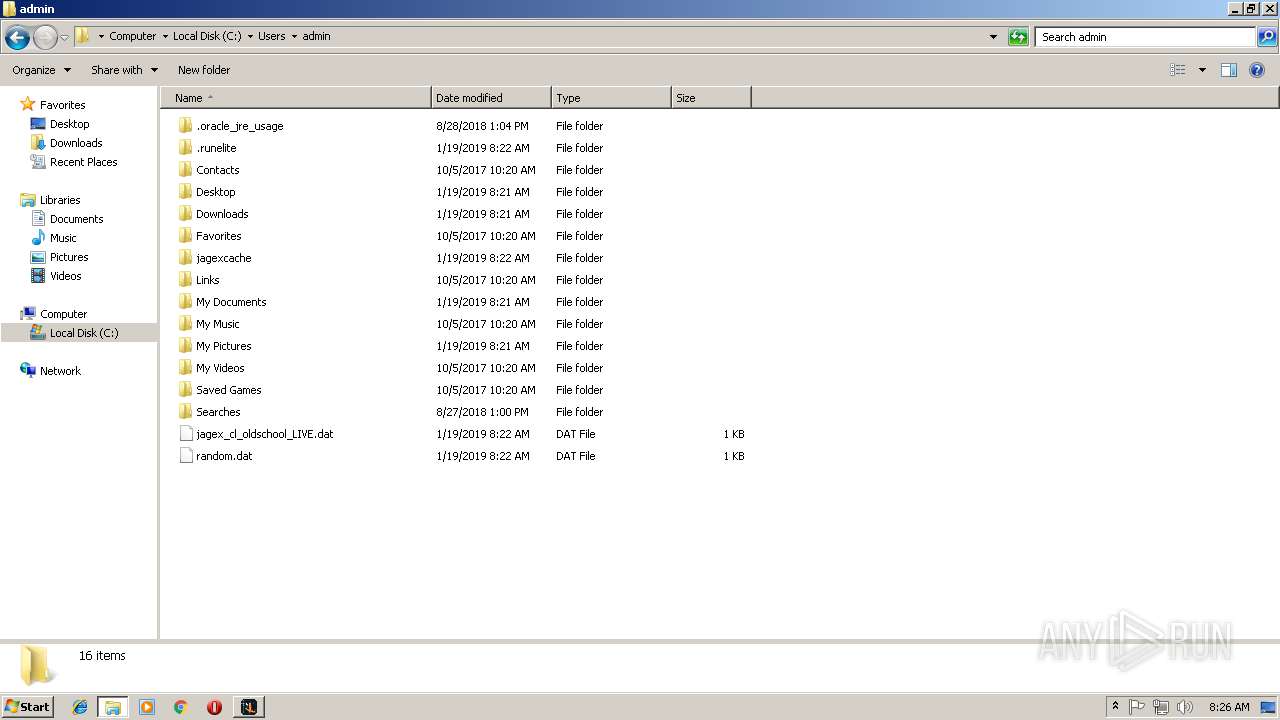1280x720 pixels.
Task: Select Network in navigation pane
Action: 60,371
